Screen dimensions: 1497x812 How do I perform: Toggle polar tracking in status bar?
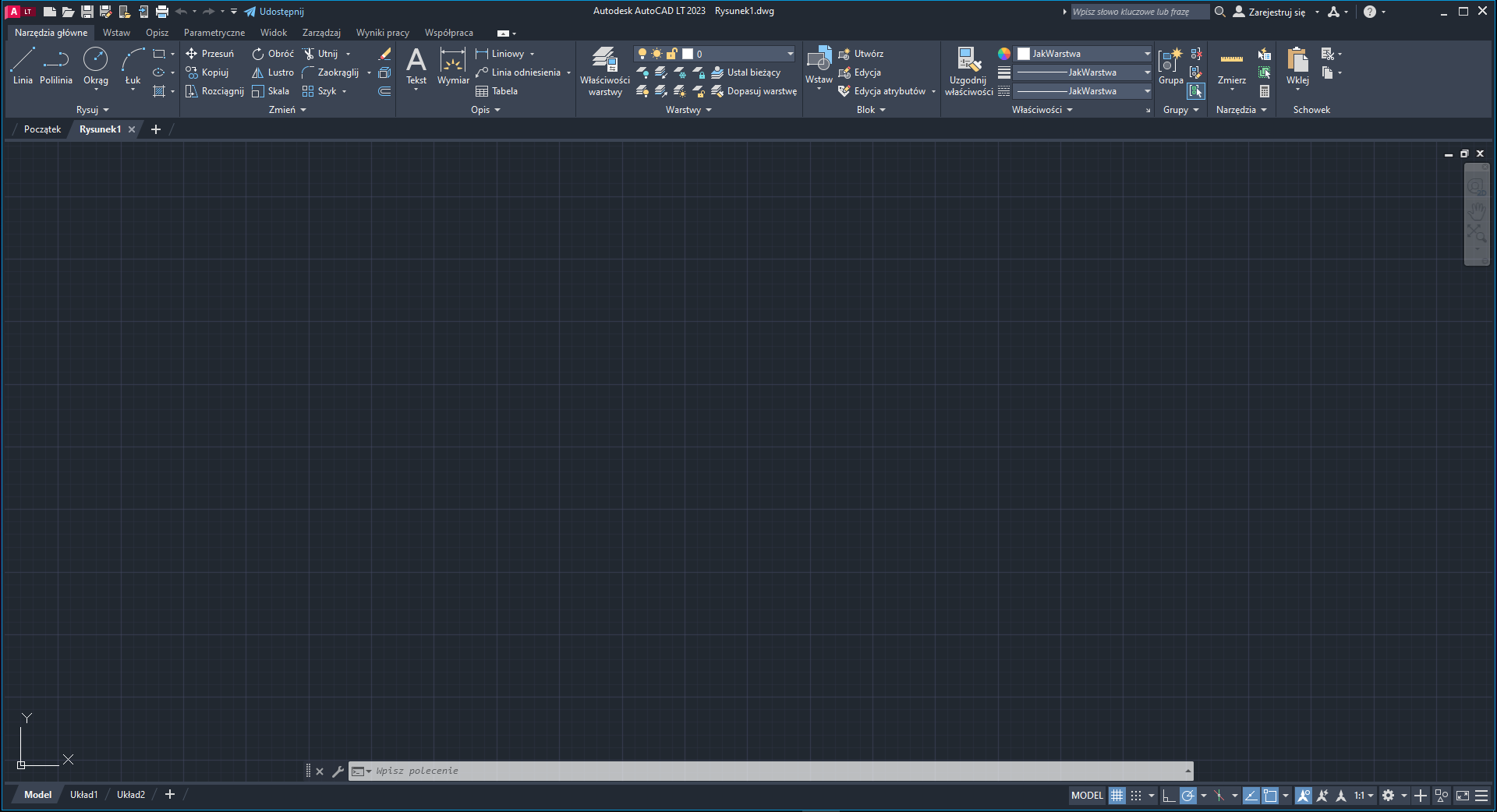(x=1188, y=796)
